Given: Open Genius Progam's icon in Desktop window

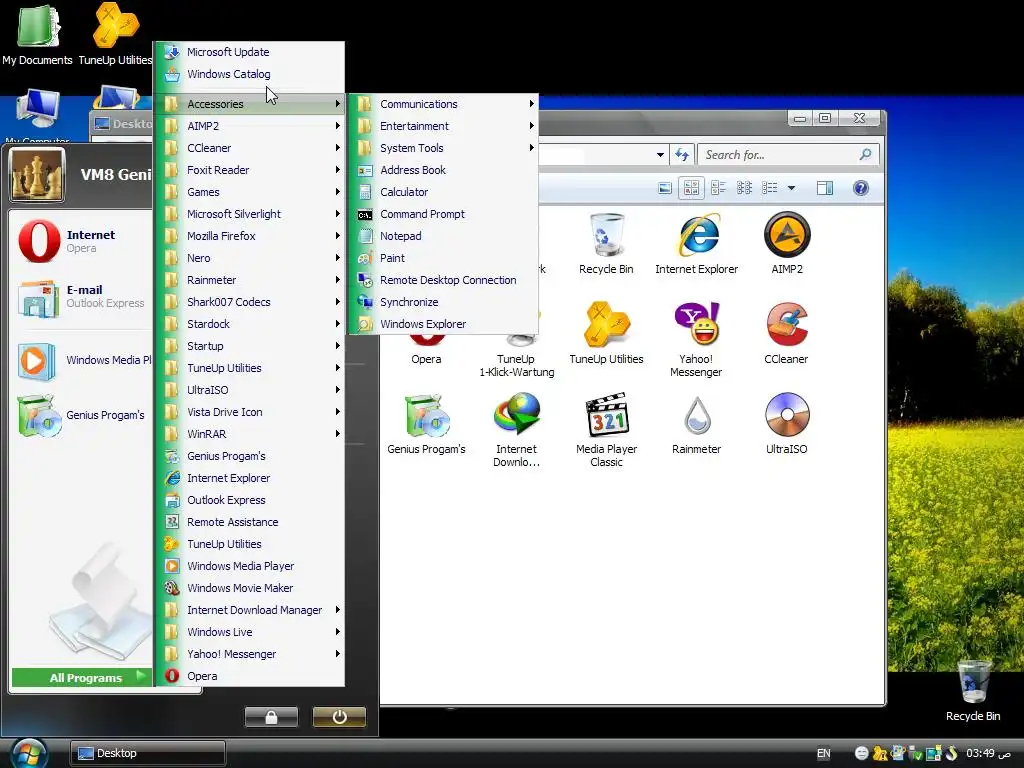Looking at the screenshot, I should pyautogui.click(x=426, y=423).
